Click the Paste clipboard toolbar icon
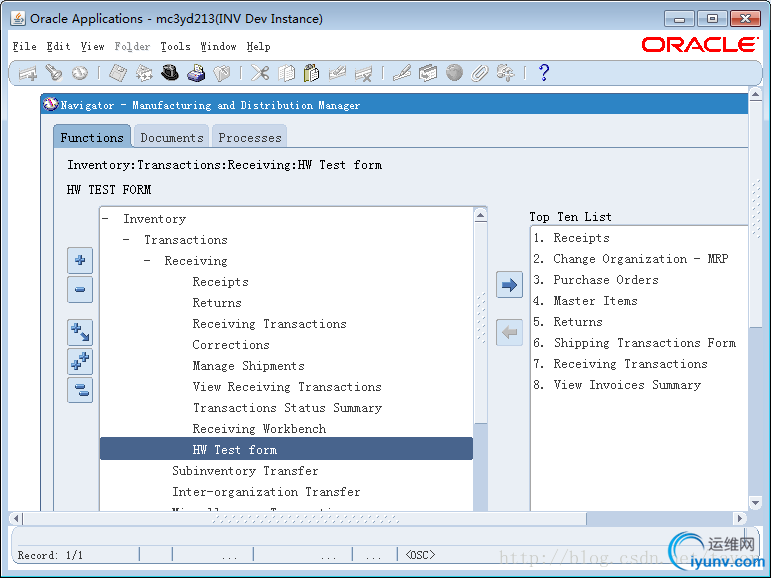The width and height of the screenshot is (771, 578). click(x=312, y=73)
